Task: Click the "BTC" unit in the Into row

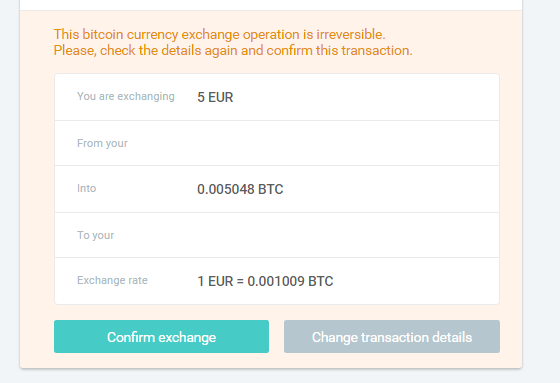Action: [x=271, y=189]
